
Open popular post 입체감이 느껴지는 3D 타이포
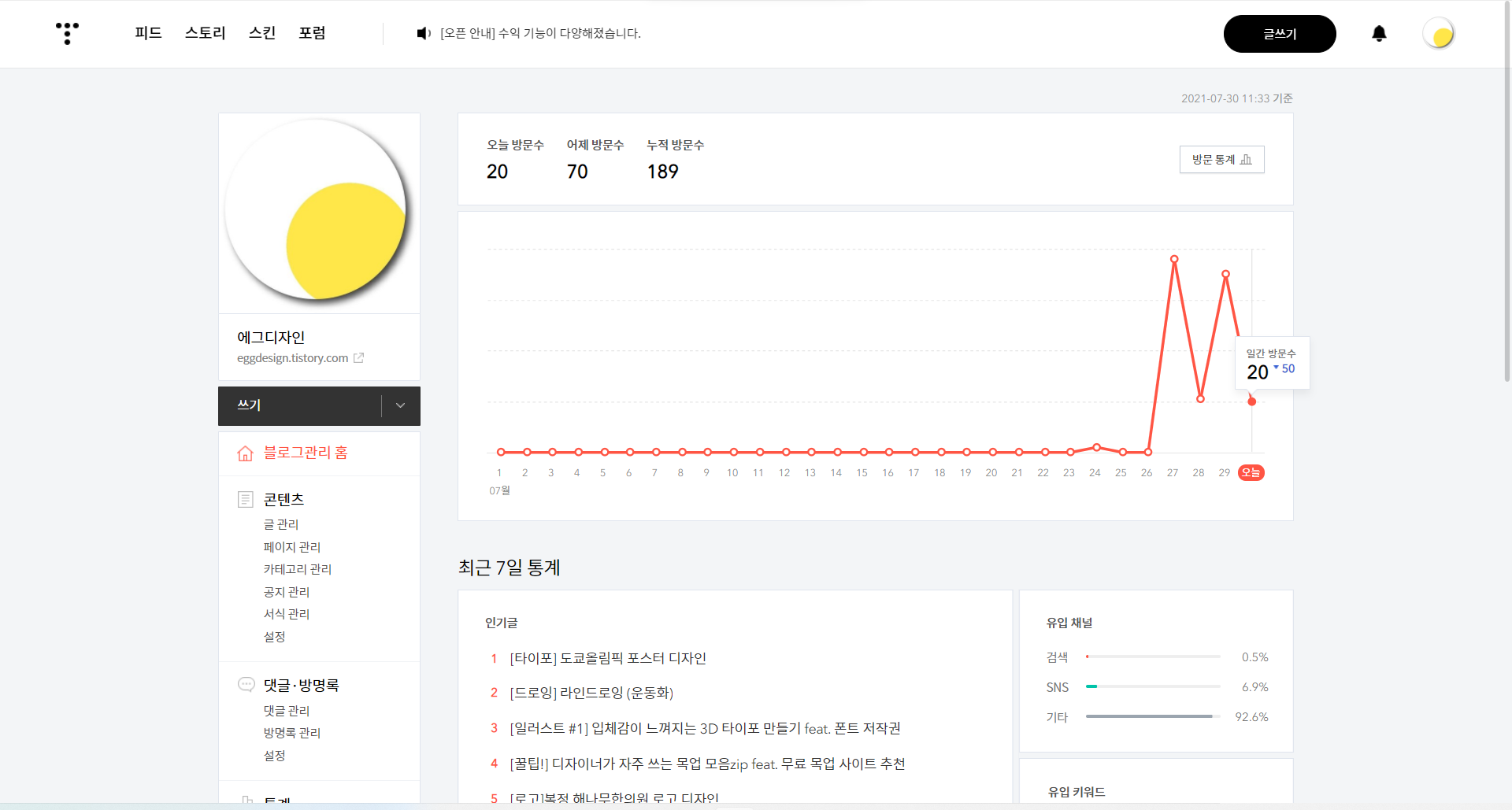point(705,728)
